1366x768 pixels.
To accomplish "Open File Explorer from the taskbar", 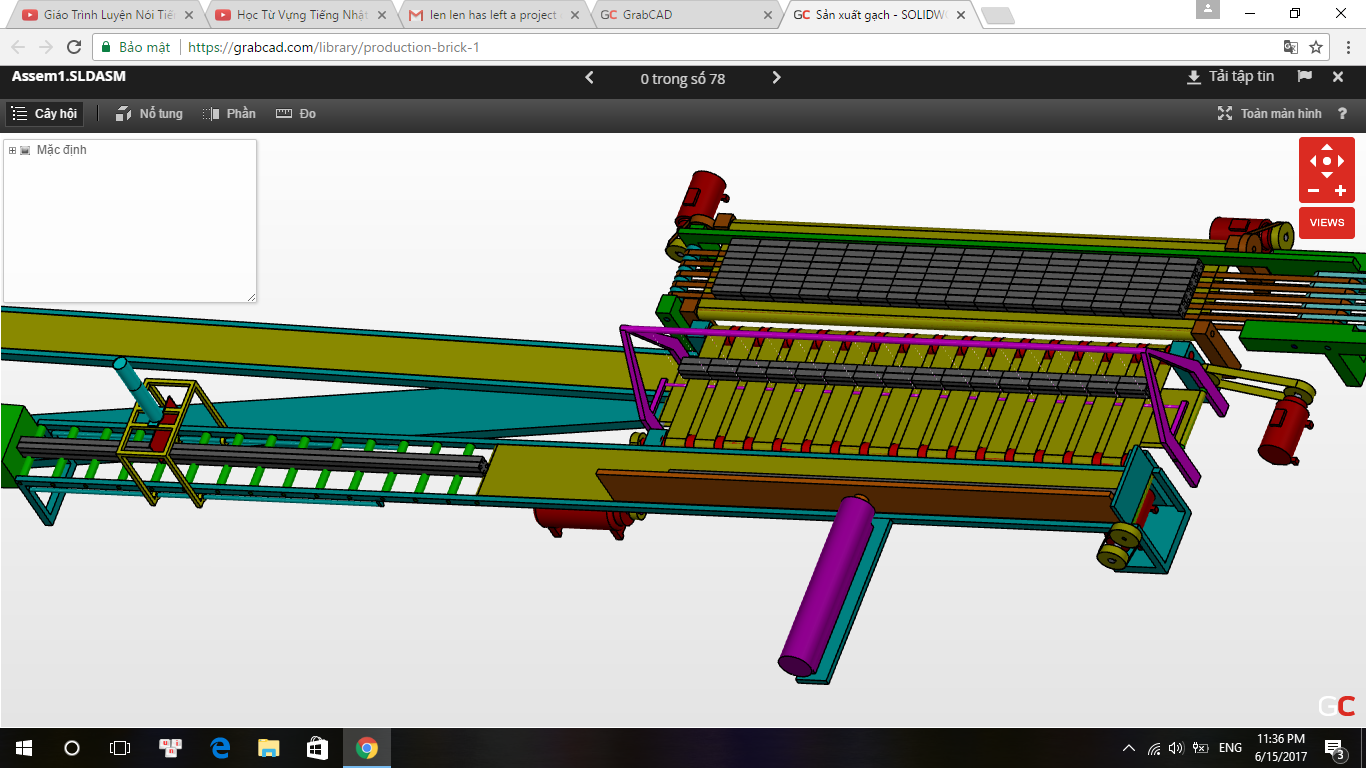I will [x=269, y=748].
